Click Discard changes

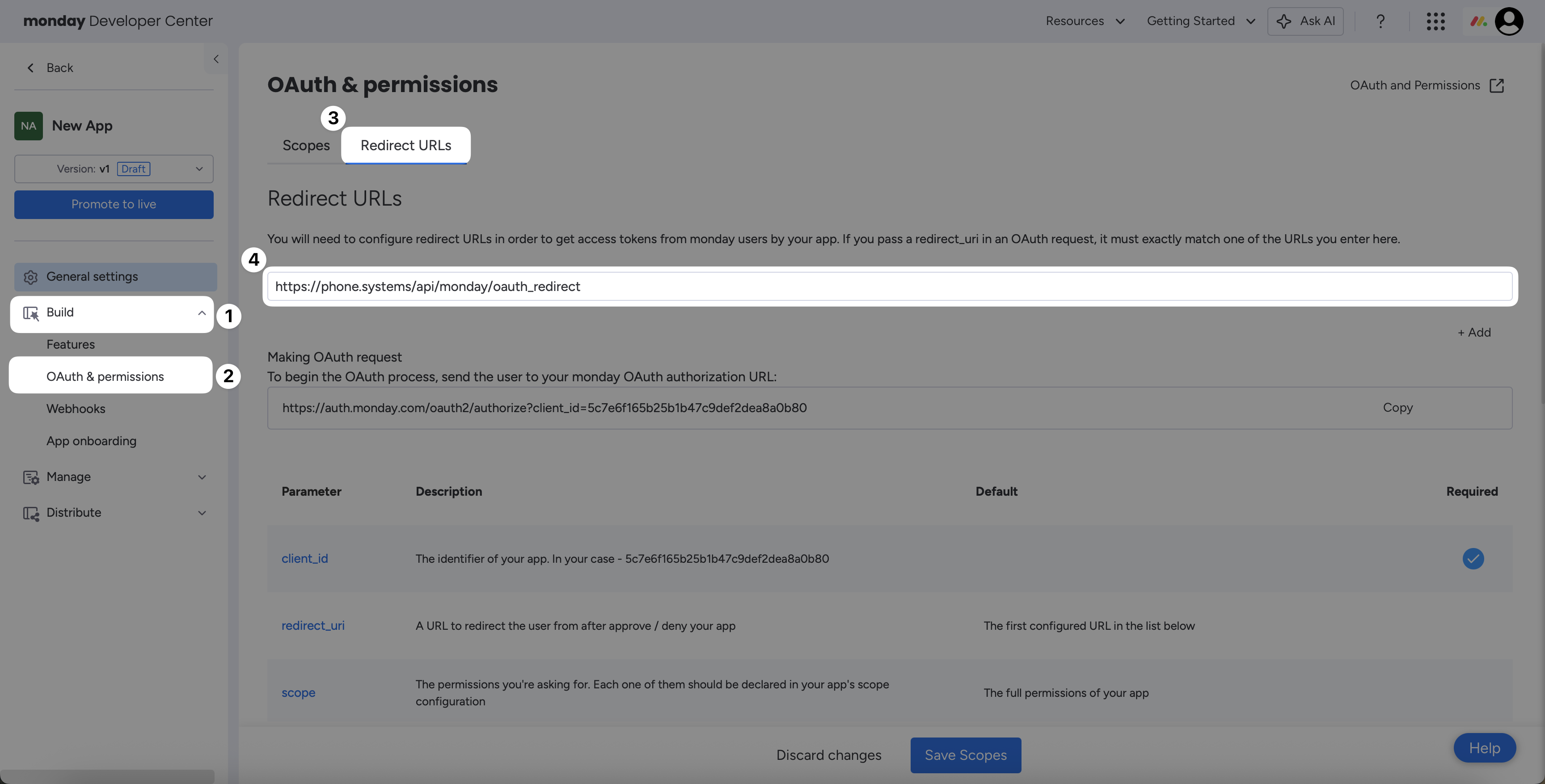click(829, 755)
